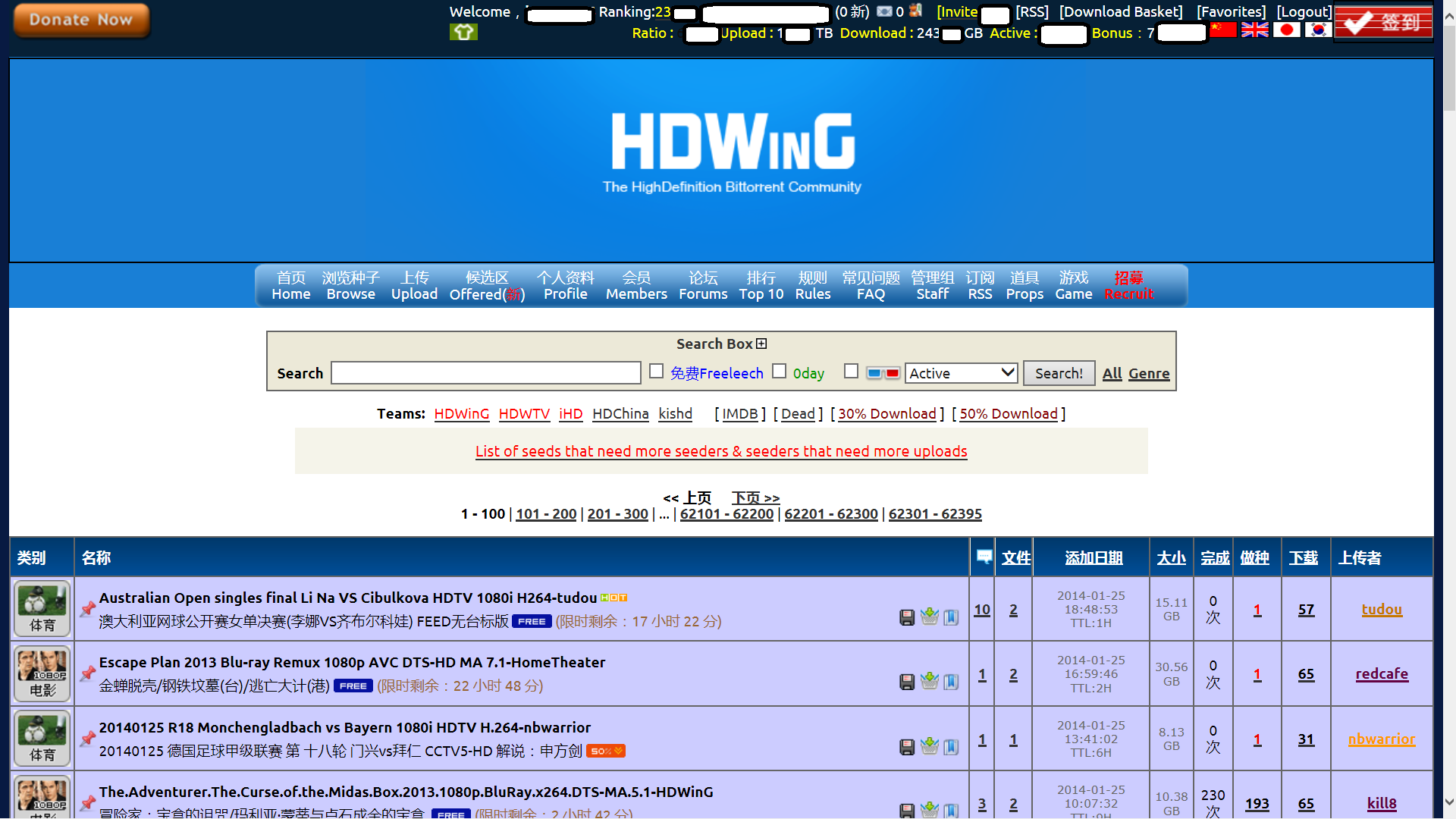This screenshot has height=819, width=1456.
Task: Open Genre link beside search button
Action: pos(1149,373)
